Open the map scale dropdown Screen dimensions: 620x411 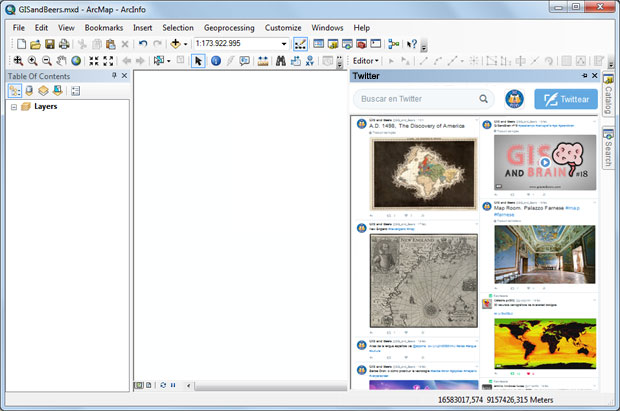point(284,44)
